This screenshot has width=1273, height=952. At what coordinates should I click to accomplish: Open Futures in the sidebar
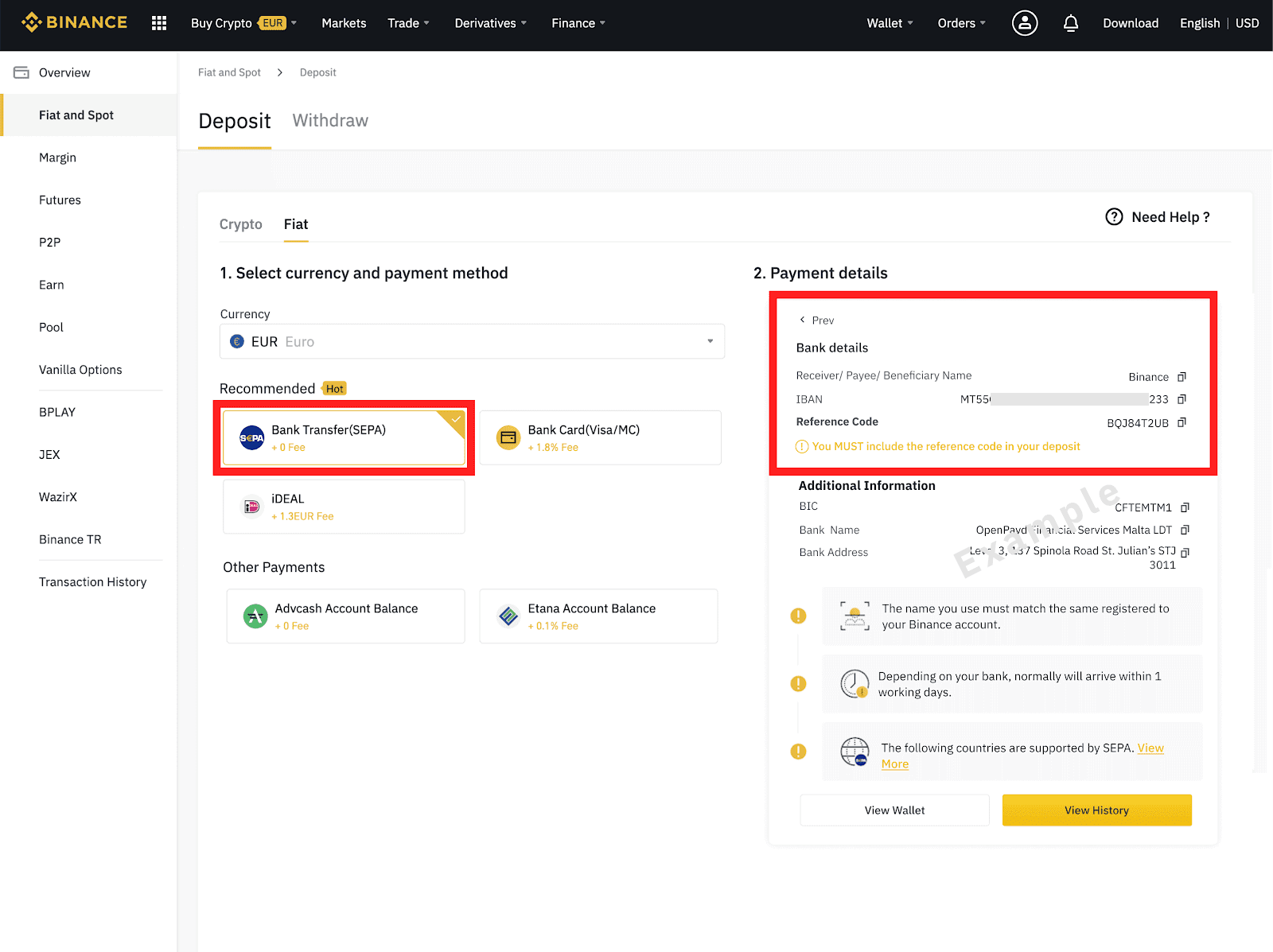(x=60, y=200)
